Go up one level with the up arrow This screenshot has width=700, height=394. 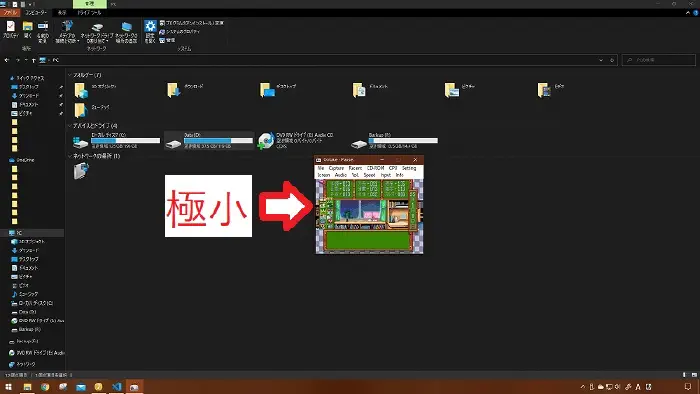pos(33,60)
